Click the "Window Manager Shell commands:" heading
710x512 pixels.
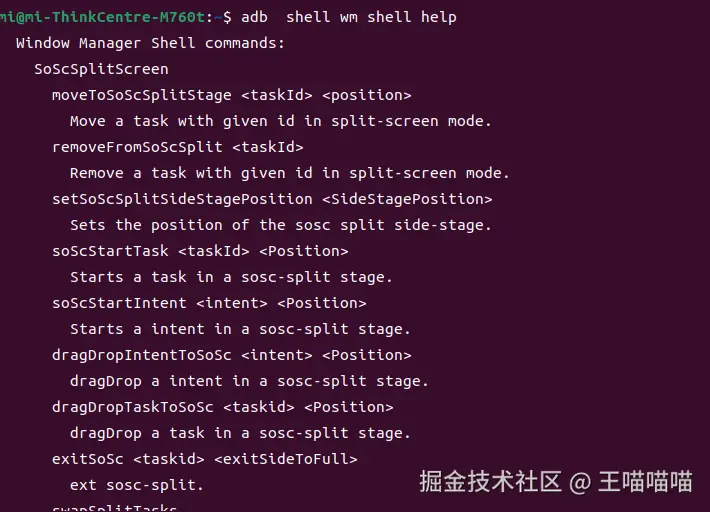(150, 43)
